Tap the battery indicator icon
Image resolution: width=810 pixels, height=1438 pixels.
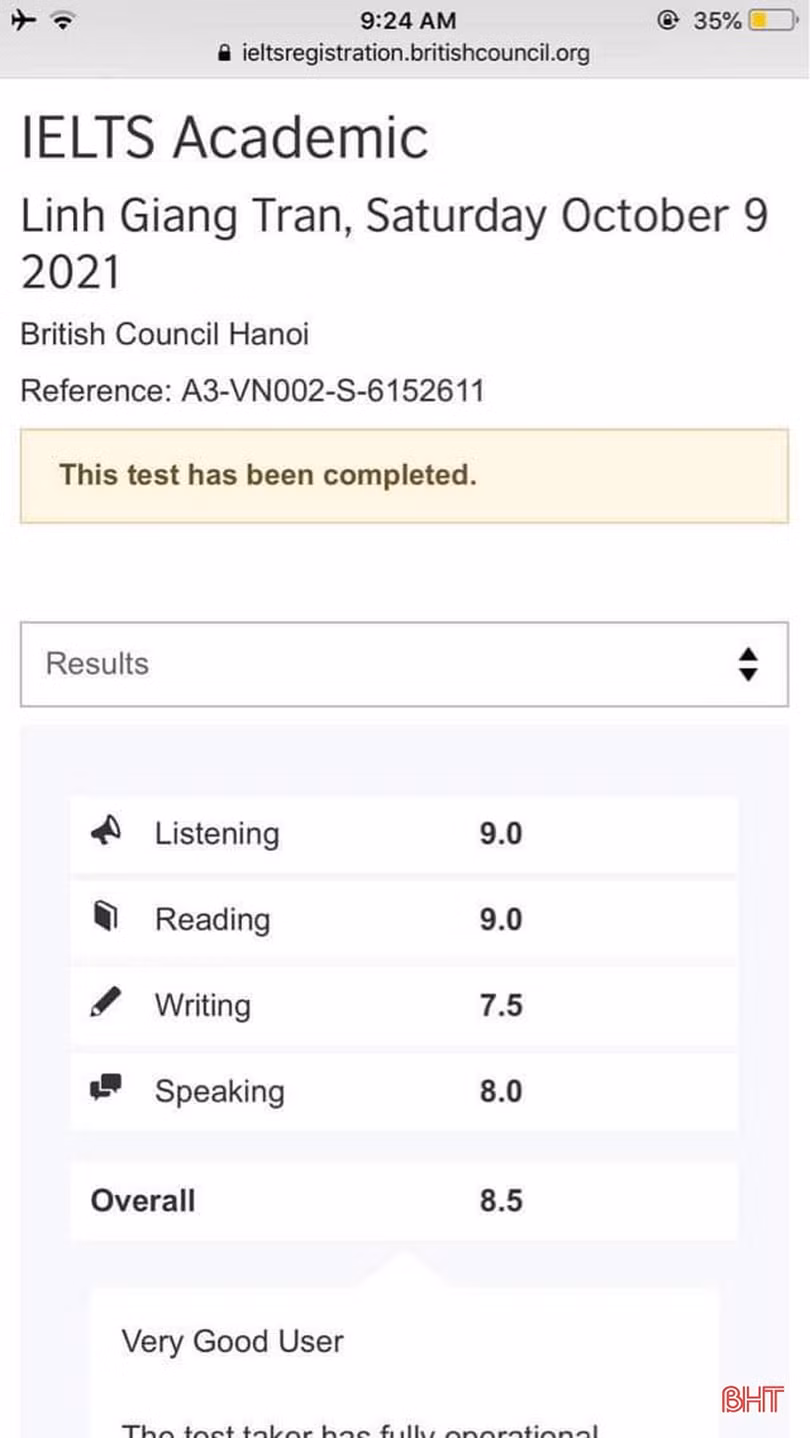(773, 20)
